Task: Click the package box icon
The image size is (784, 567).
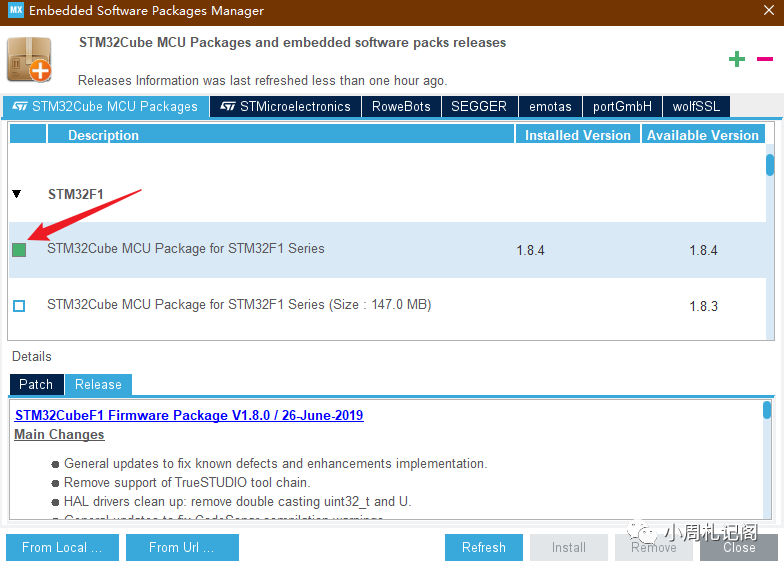Action: [29, 59]
